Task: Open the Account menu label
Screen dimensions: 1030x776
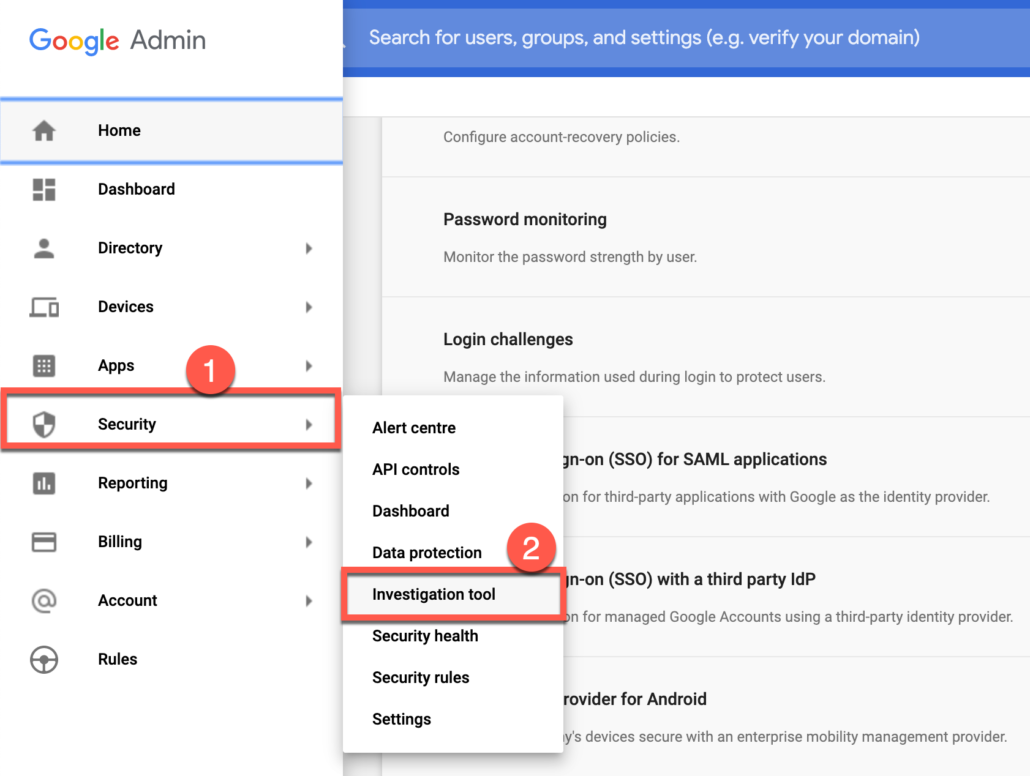Action: 127,601
